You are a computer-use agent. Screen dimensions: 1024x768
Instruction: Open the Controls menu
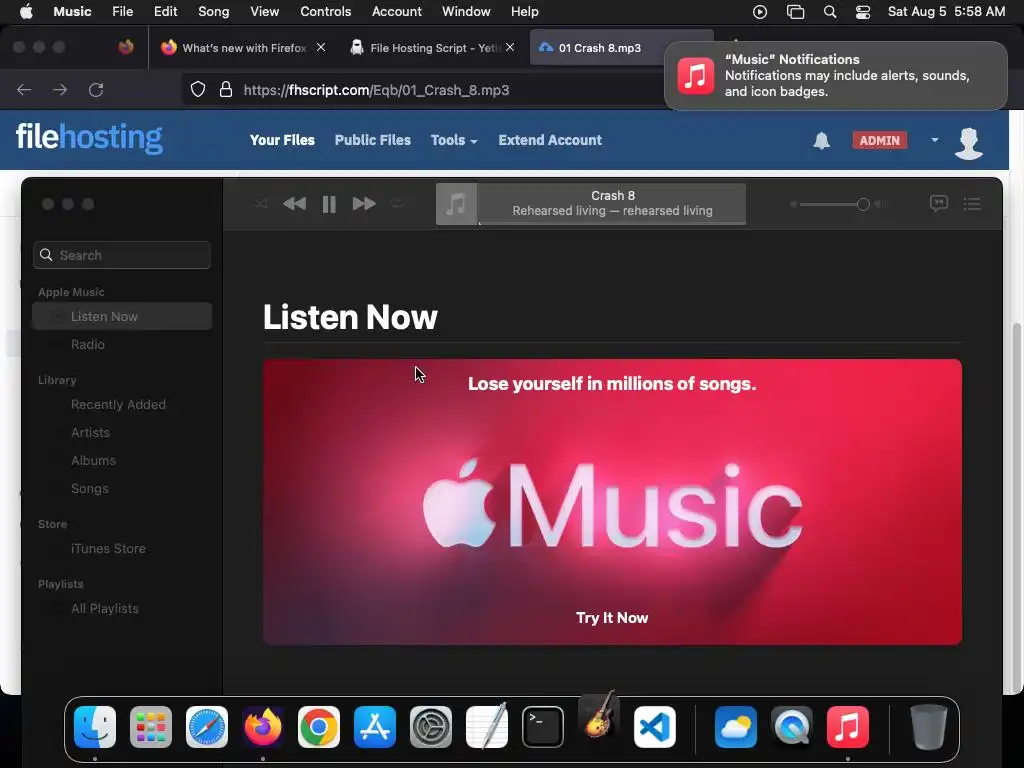[325, 12]
